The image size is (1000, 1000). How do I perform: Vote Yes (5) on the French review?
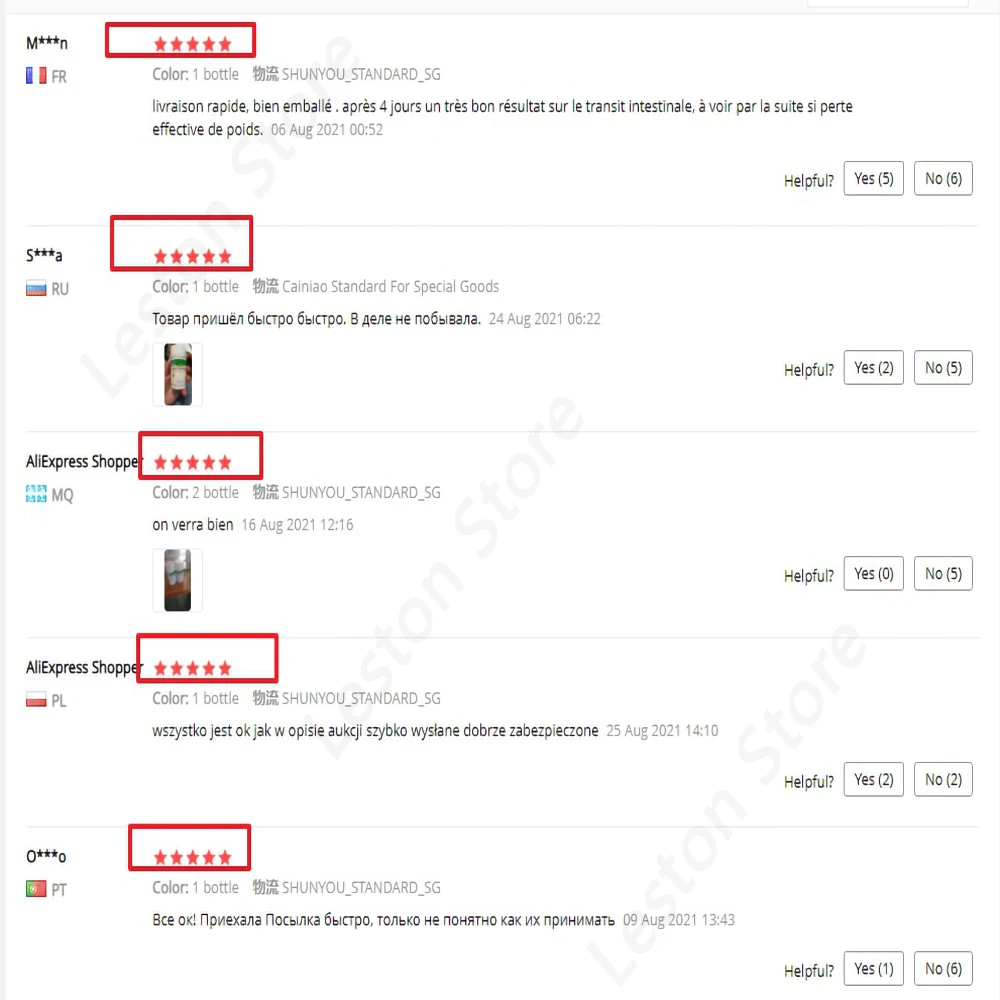(x=873, y=179)
